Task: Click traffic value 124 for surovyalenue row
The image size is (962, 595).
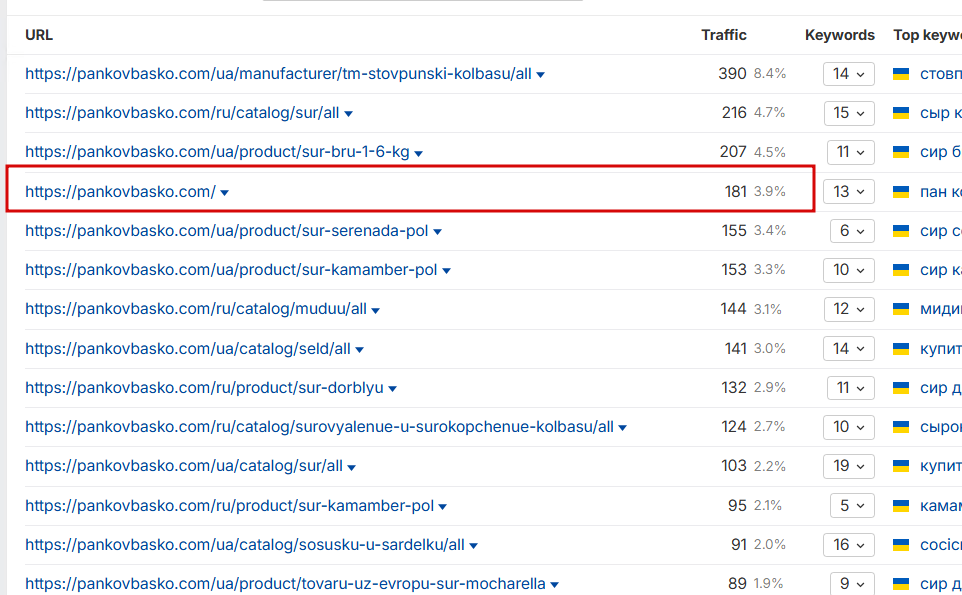Action: 734,427
